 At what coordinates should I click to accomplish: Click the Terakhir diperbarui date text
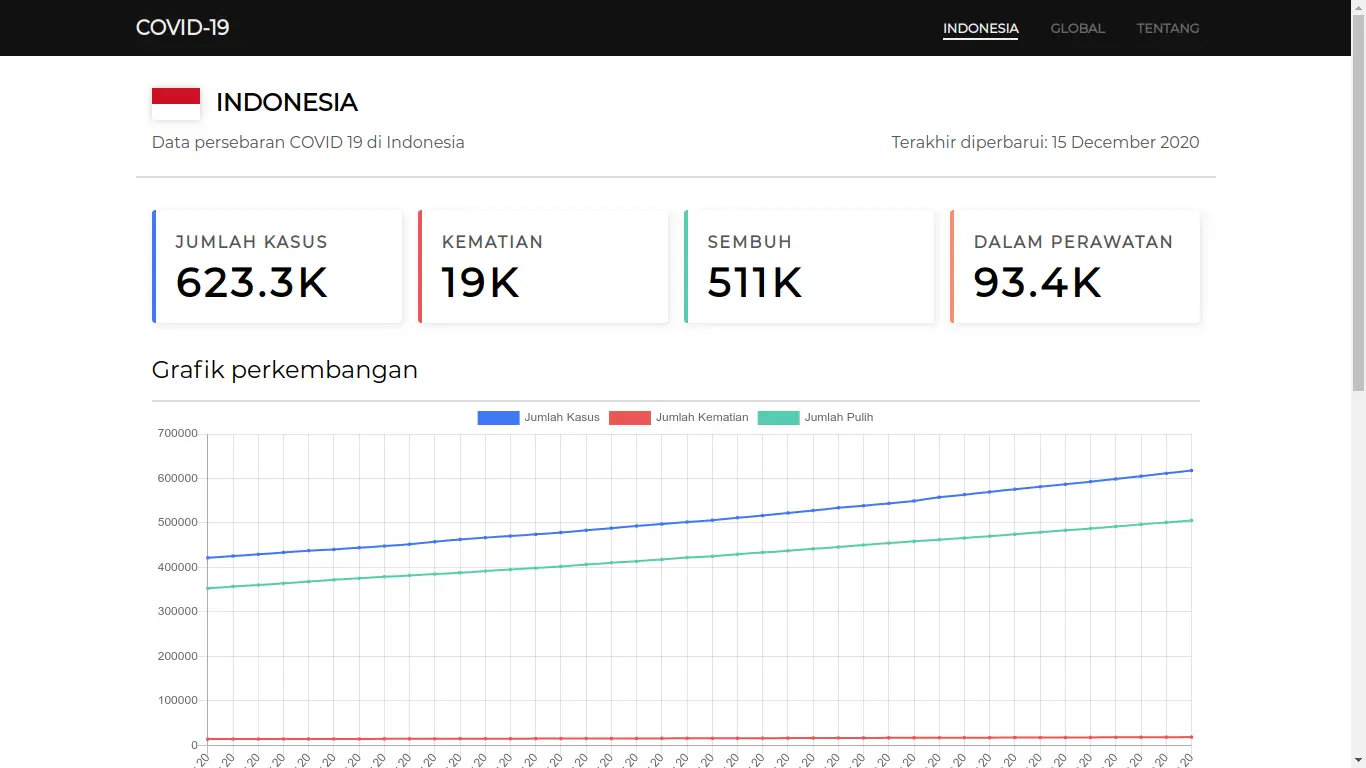(1045, 142)
